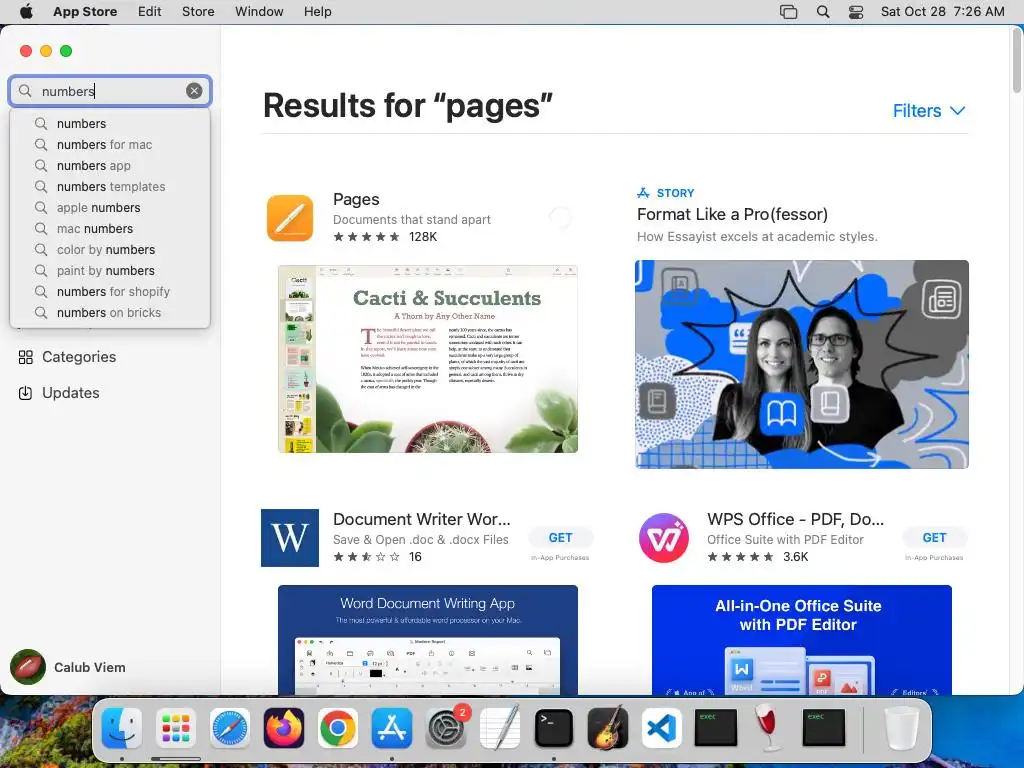Select suggestion "numbers app"
Screen dimensions: 1024x768
[110, 165]
